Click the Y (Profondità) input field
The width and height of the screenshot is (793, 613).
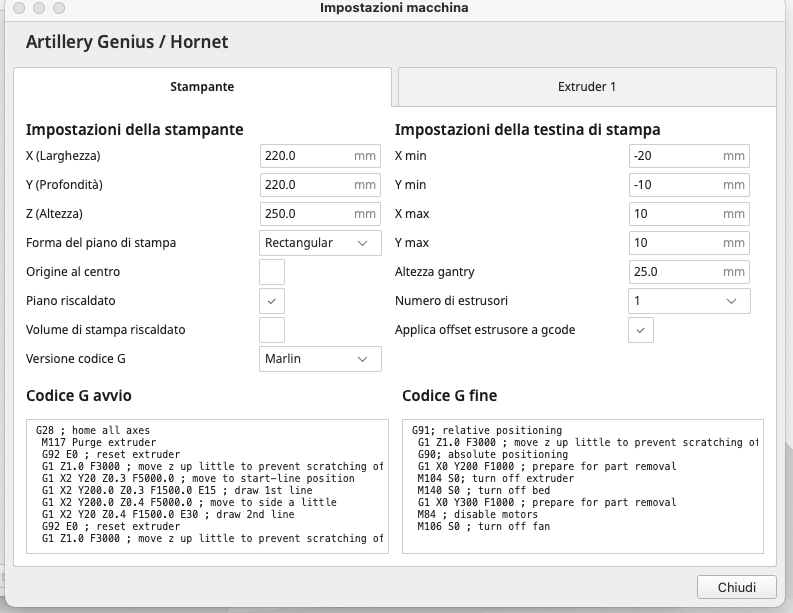coord(320,185)
